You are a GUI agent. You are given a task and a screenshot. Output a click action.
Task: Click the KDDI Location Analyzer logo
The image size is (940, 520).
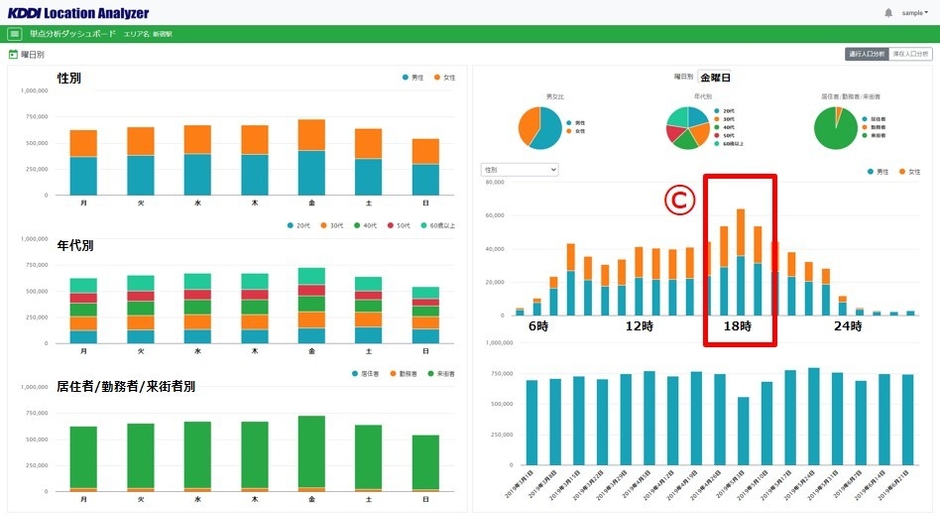pyautogui.click(x=76, y=13)
